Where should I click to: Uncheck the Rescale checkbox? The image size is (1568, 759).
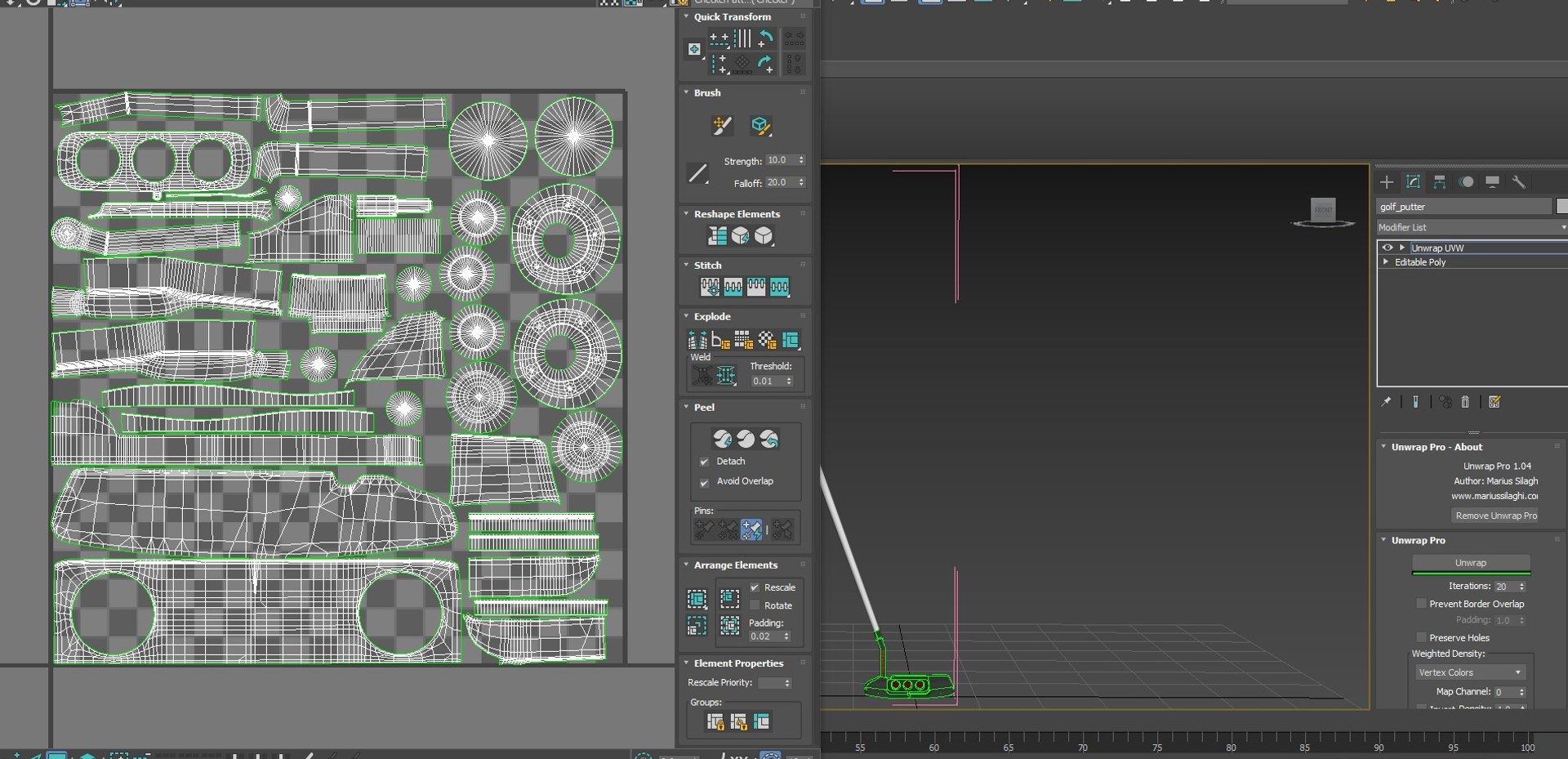(x=755, y=587)
